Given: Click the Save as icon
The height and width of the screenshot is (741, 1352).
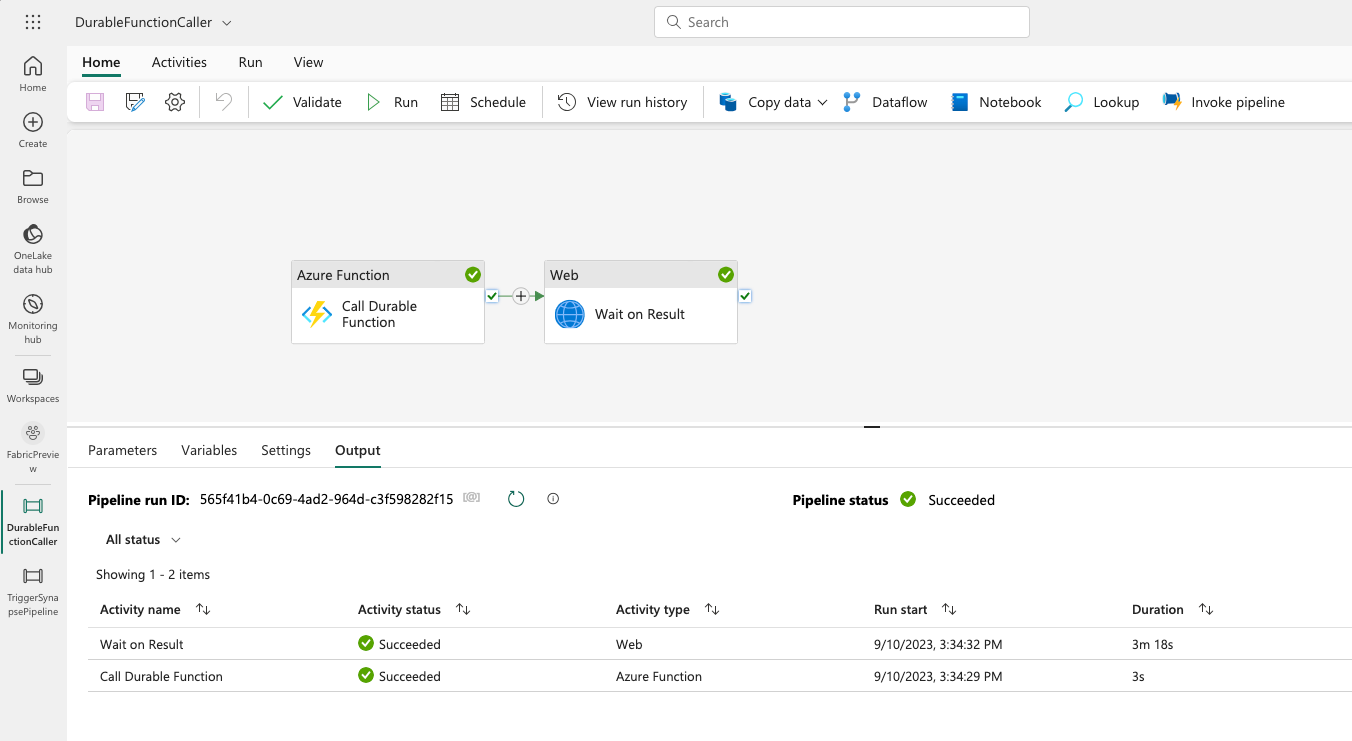Looking at the screenshot, I should [x=136, y=102].
